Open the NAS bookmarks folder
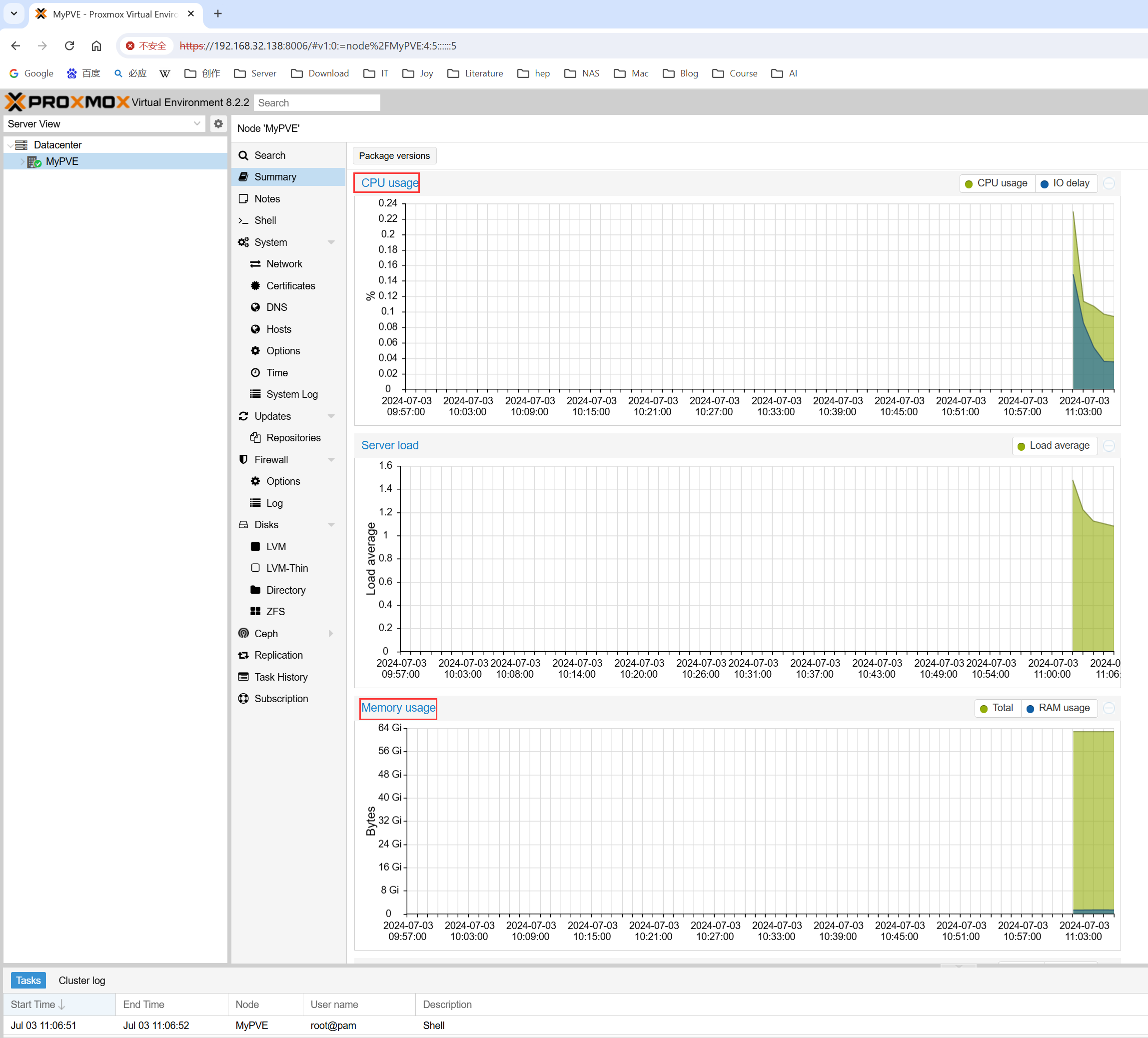The image size is (1148, 1038). [582, 73]
